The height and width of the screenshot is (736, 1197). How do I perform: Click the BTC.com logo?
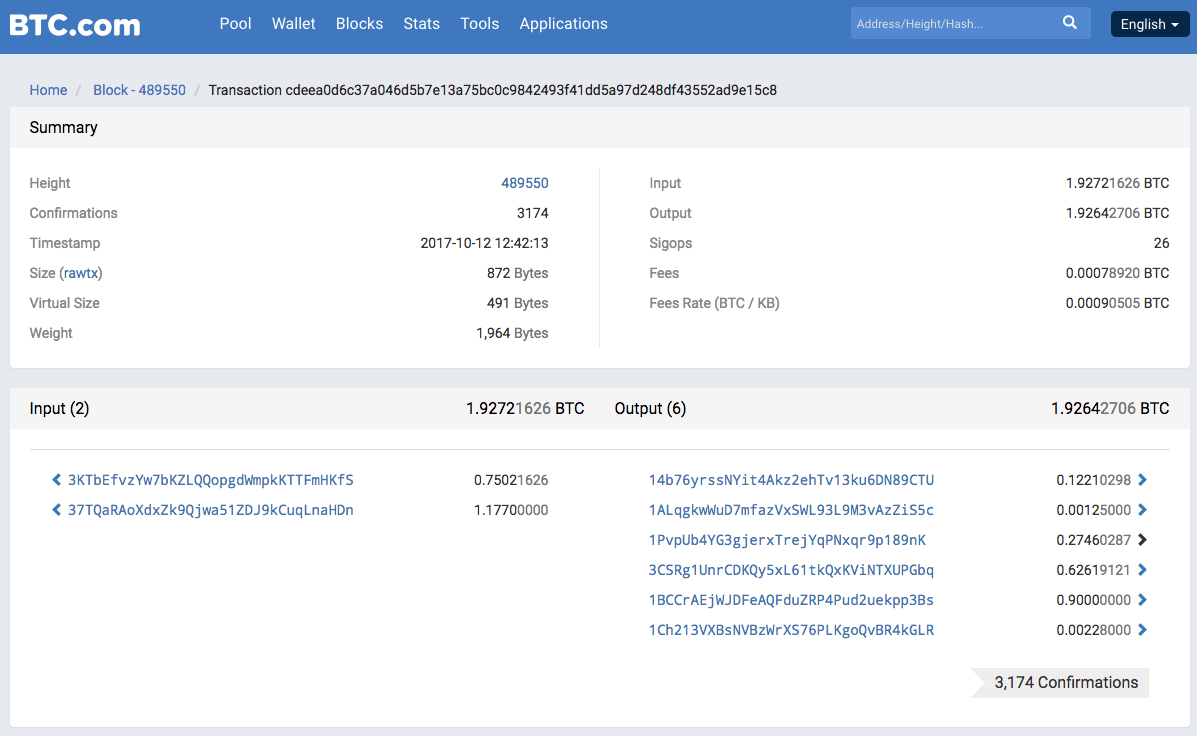pos(75,24)
